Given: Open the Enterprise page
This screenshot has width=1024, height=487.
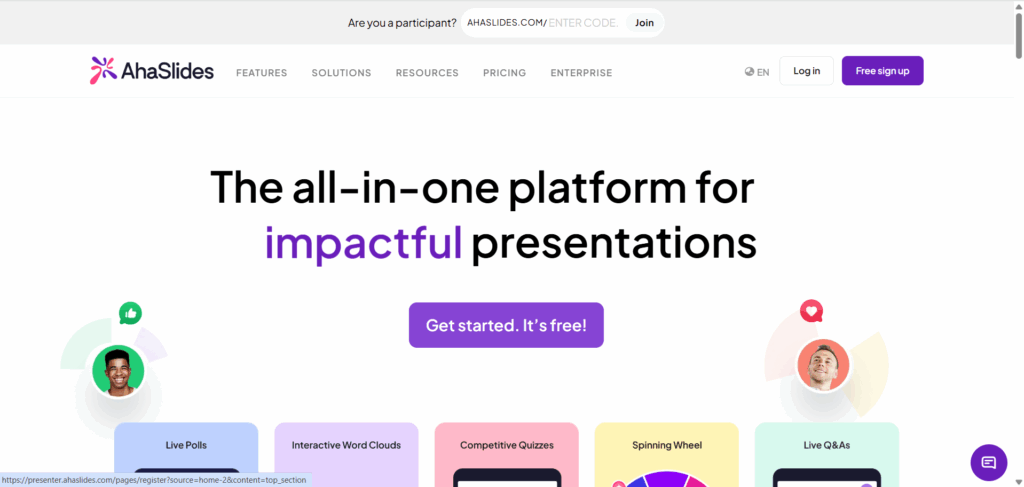Looking at the screenshot, I should pyautogui.click(x=581, y=73).
